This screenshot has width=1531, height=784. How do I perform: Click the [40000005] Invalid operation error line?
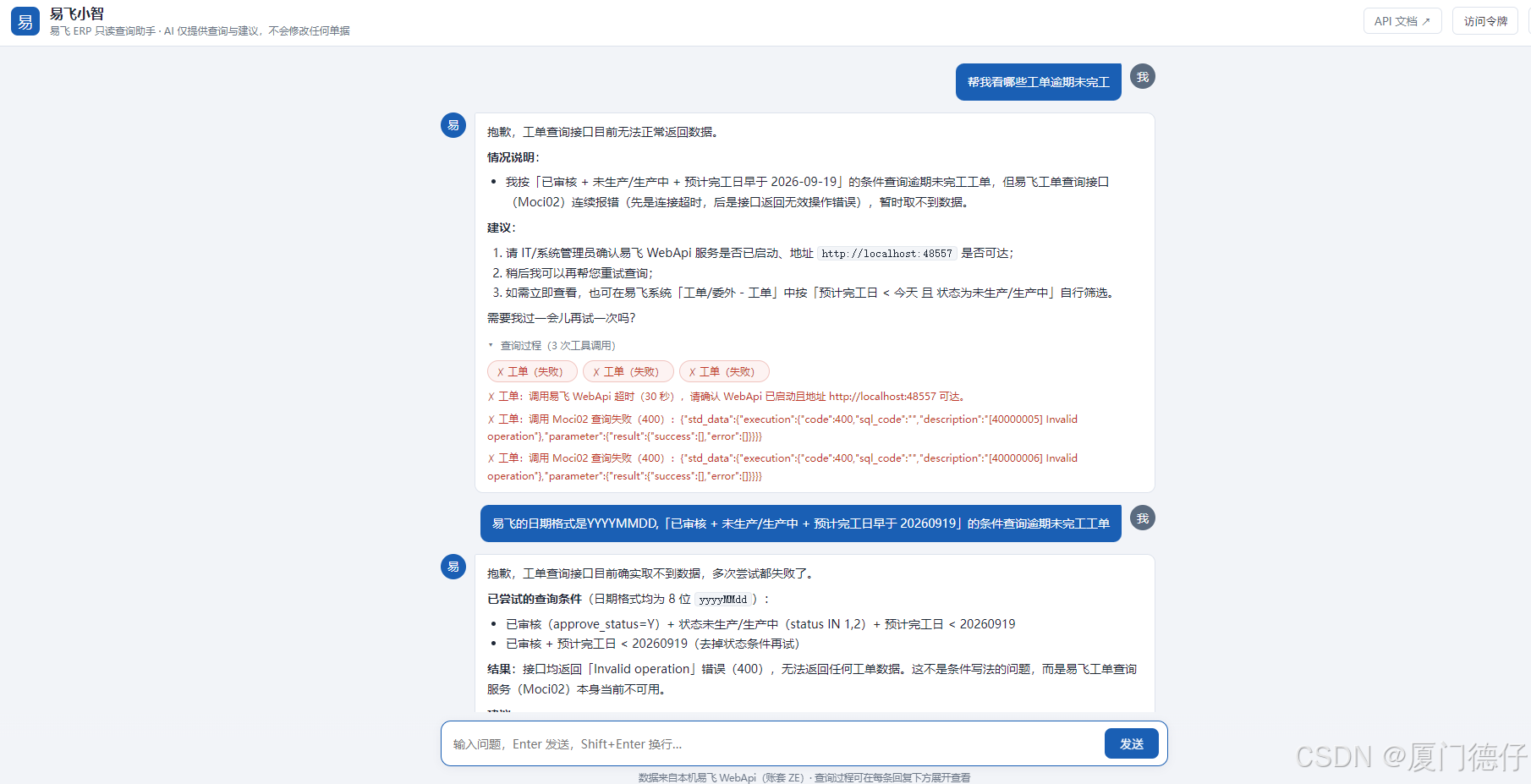click(x=782, y=428)
